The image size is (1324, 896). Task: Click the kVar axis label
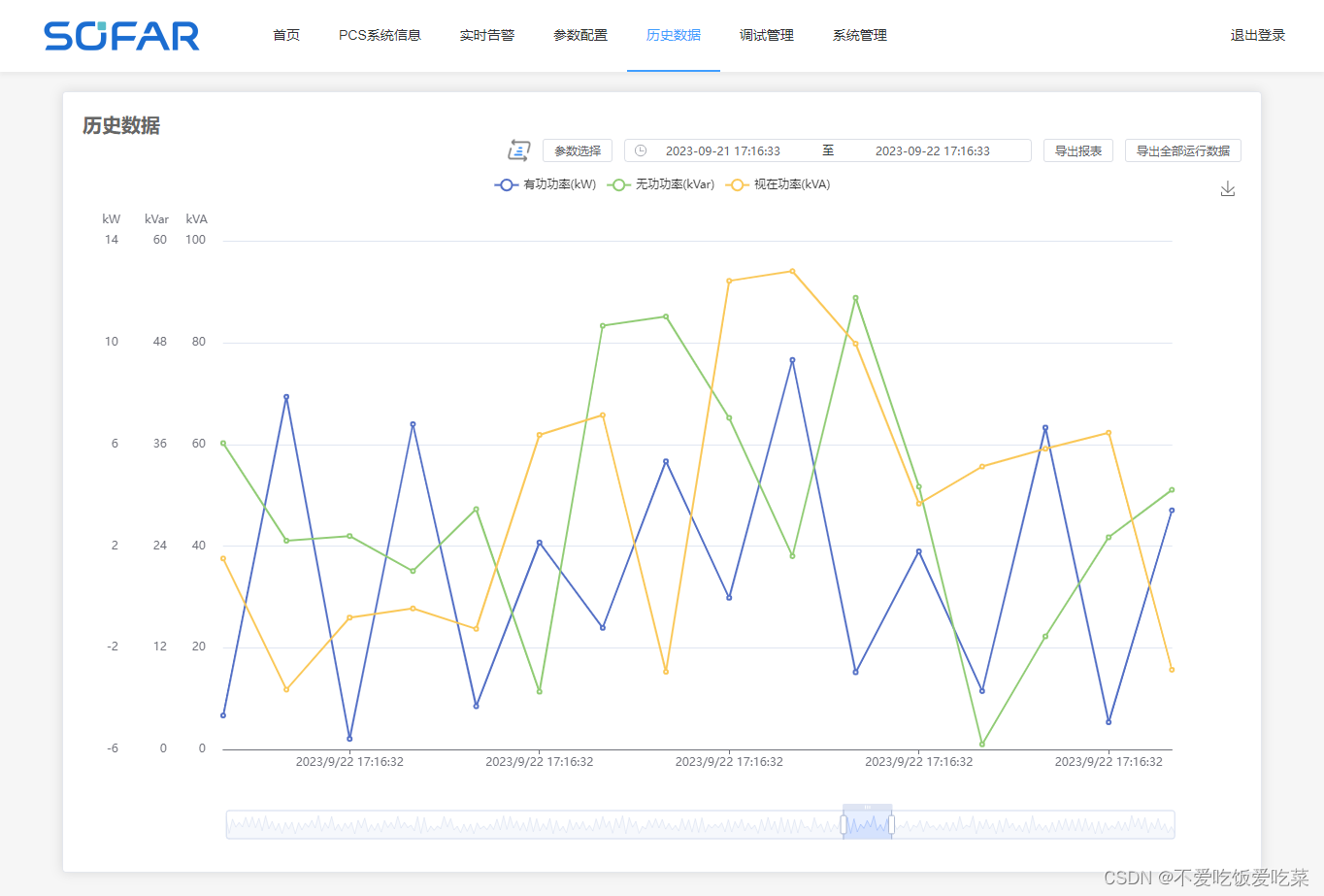[156, 218]
